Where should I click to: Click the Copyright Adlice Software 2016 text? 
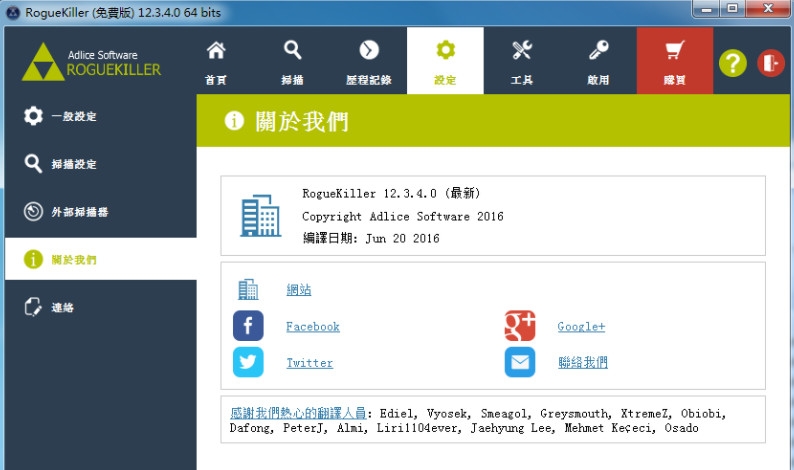pyautogui.click(x=403, y=217)
